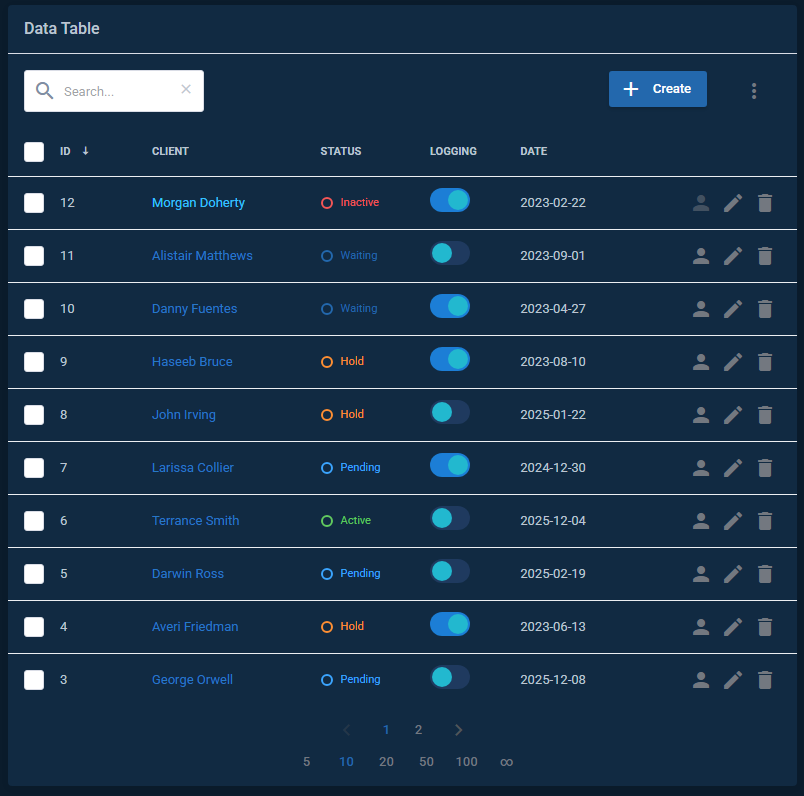Delete the Danny Fuentes row

(765, 309)
